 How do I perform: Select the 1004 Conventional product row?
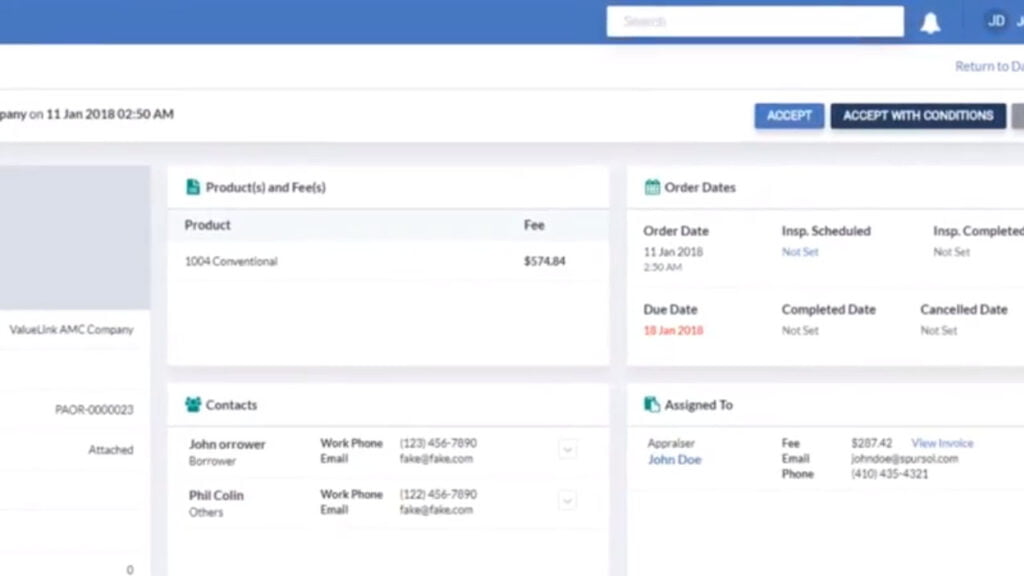point(388,261)
